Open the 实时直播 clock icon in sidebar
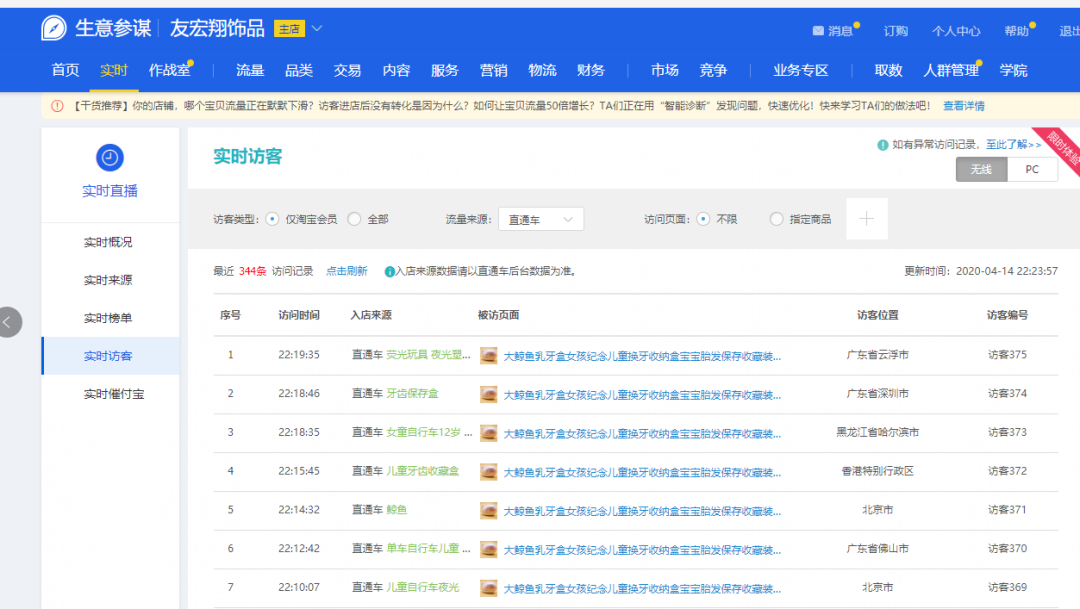 click(109, 157)
